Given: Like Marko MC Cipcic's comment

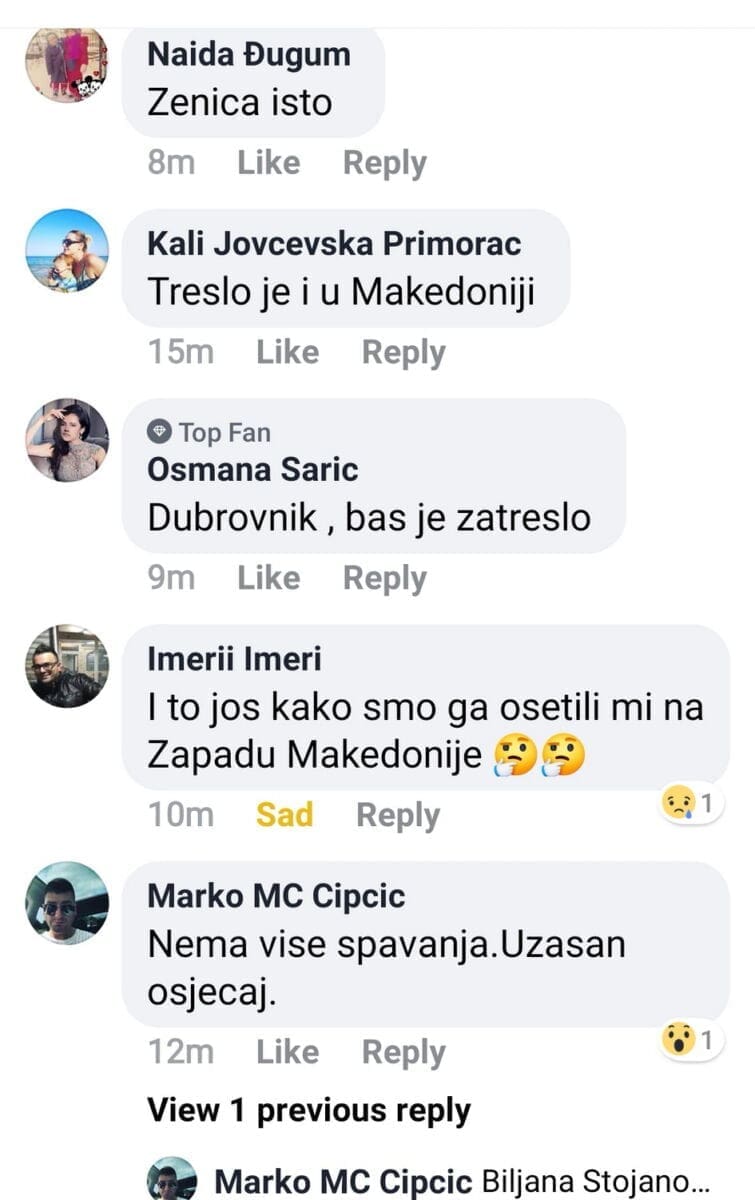Looking at the screenshot, I should (x=287, y=1052).
